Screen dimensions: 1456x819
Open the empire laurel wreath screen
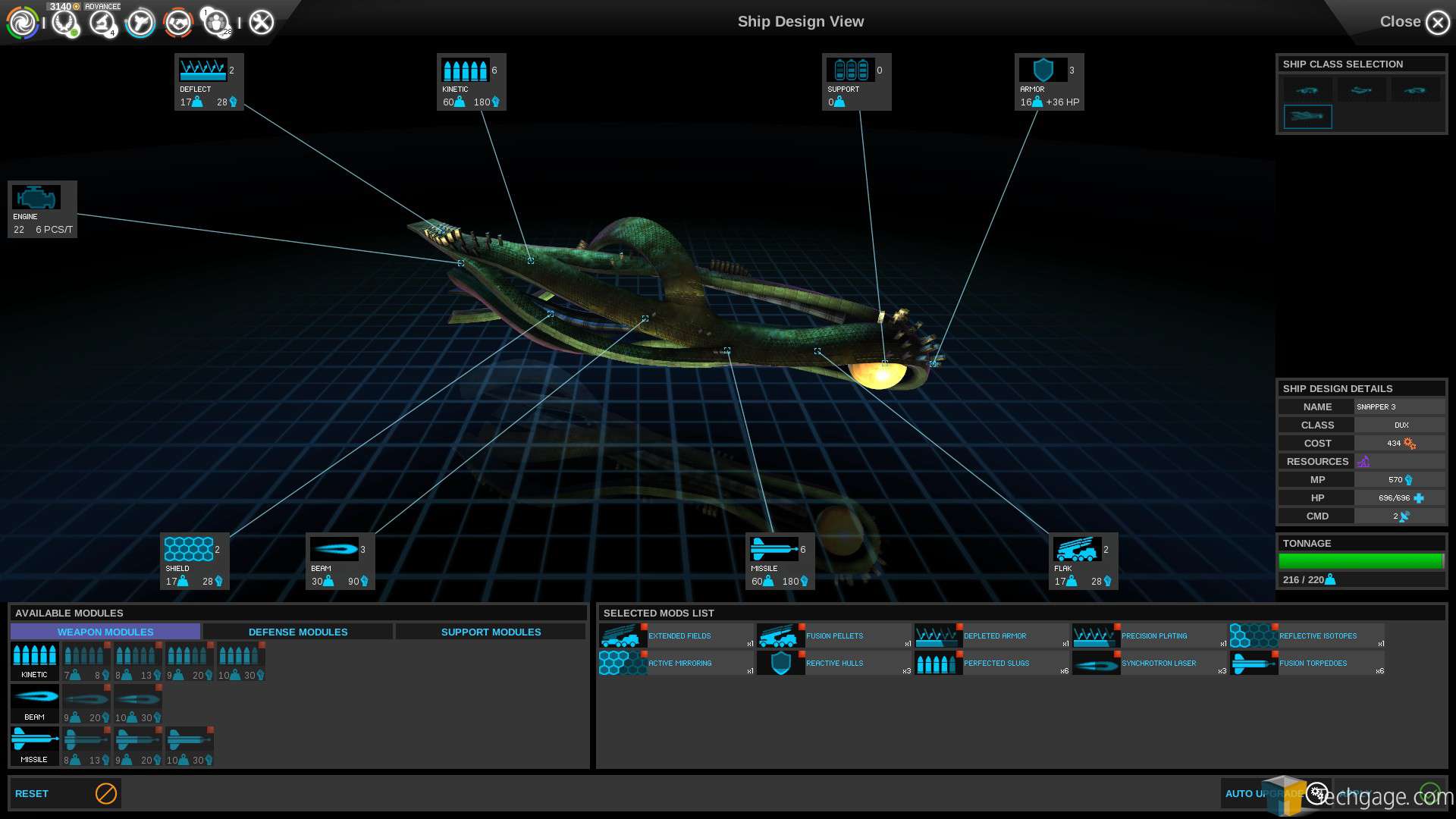tap(65, 23)
